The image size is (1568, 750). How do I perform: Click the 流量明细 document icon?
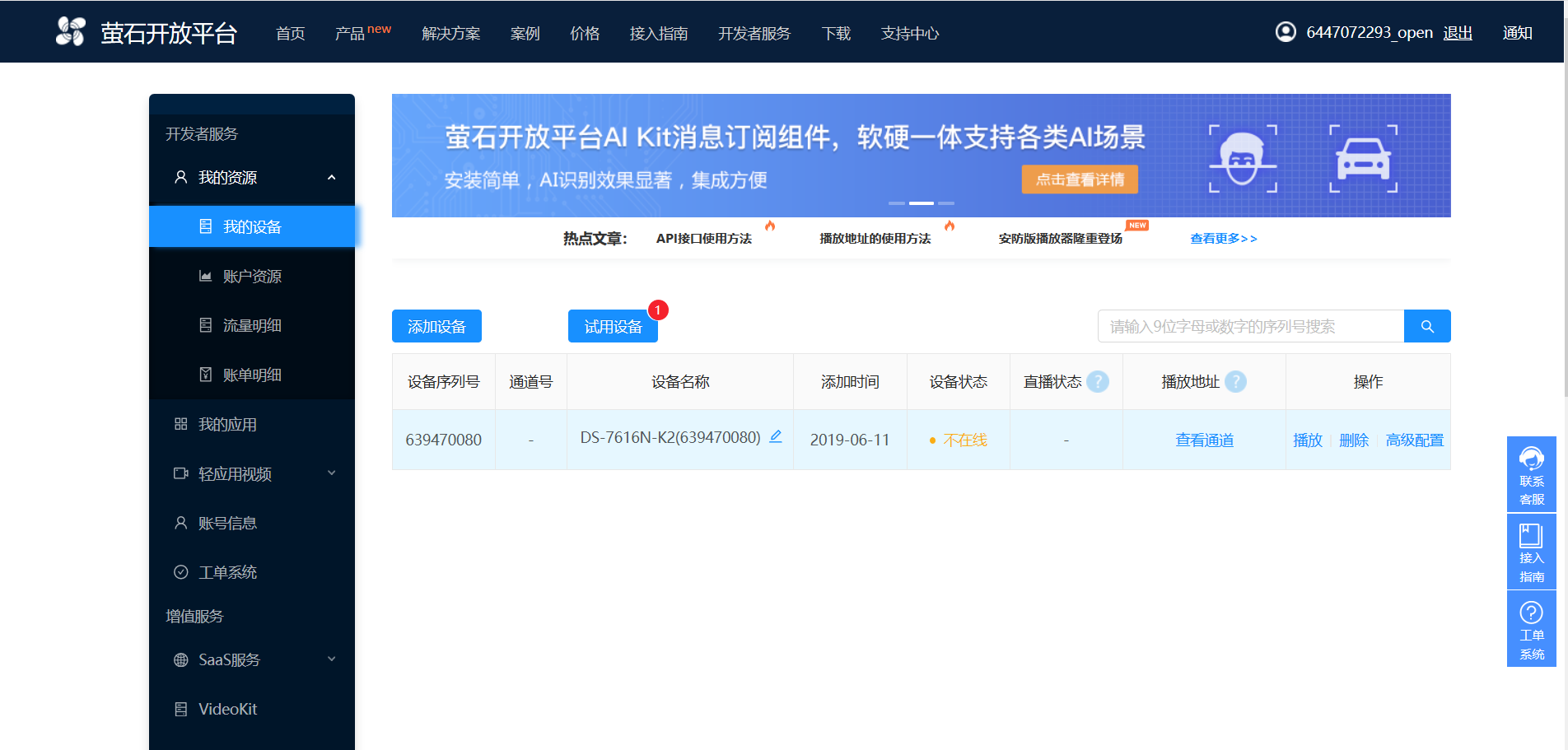pyautogui.click(x=206, y=325)
